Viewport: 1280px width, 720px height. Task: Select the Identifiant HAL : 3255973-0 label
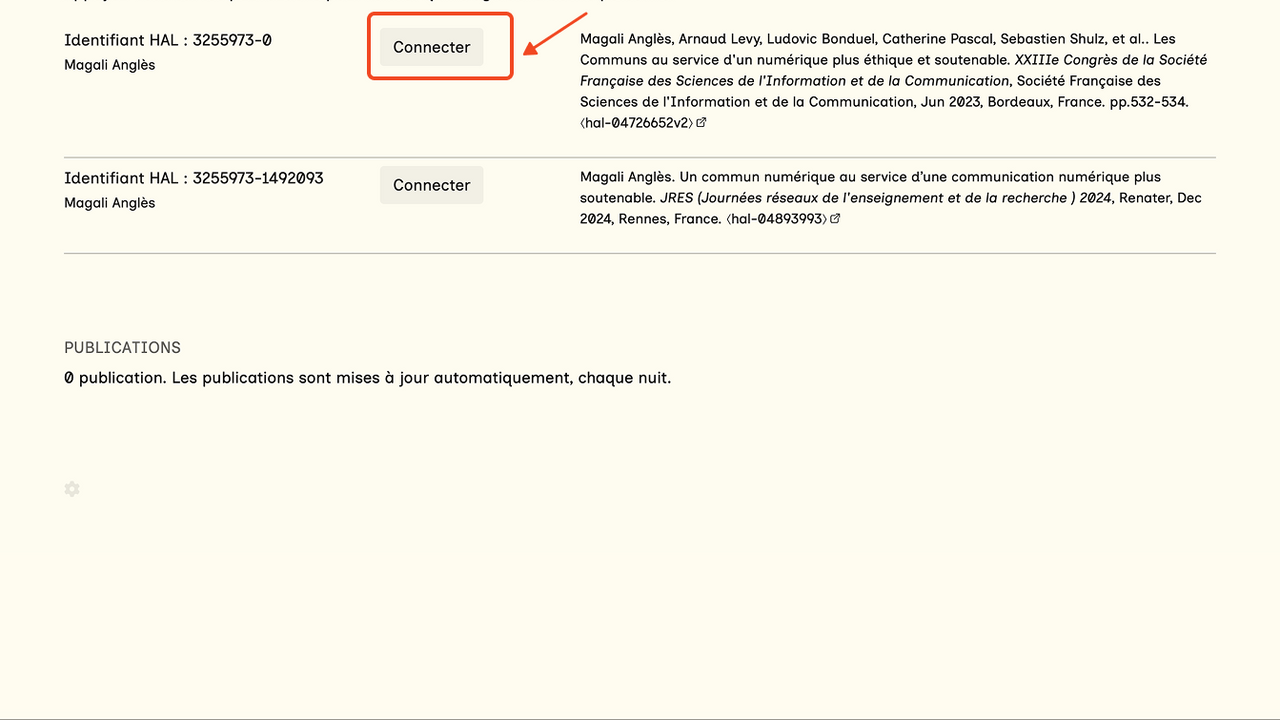pos(168,40)
